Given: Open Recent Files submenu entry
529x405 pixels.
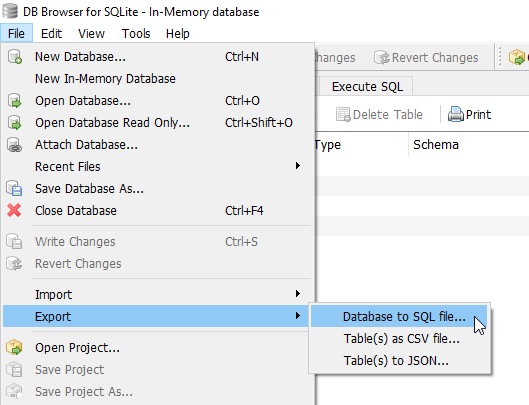Looking at the screenshot, I should tap(157, 166).
